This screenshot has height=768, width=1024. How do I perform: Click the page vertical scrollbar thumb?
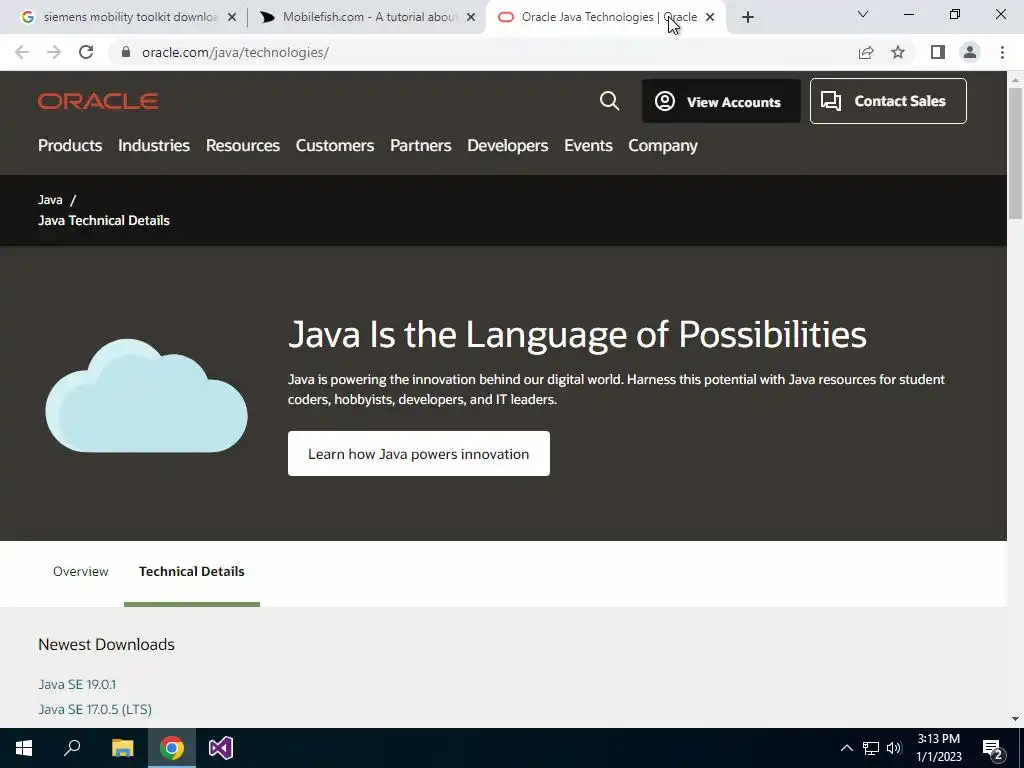pyautogui.click(x=1015, y=153)
